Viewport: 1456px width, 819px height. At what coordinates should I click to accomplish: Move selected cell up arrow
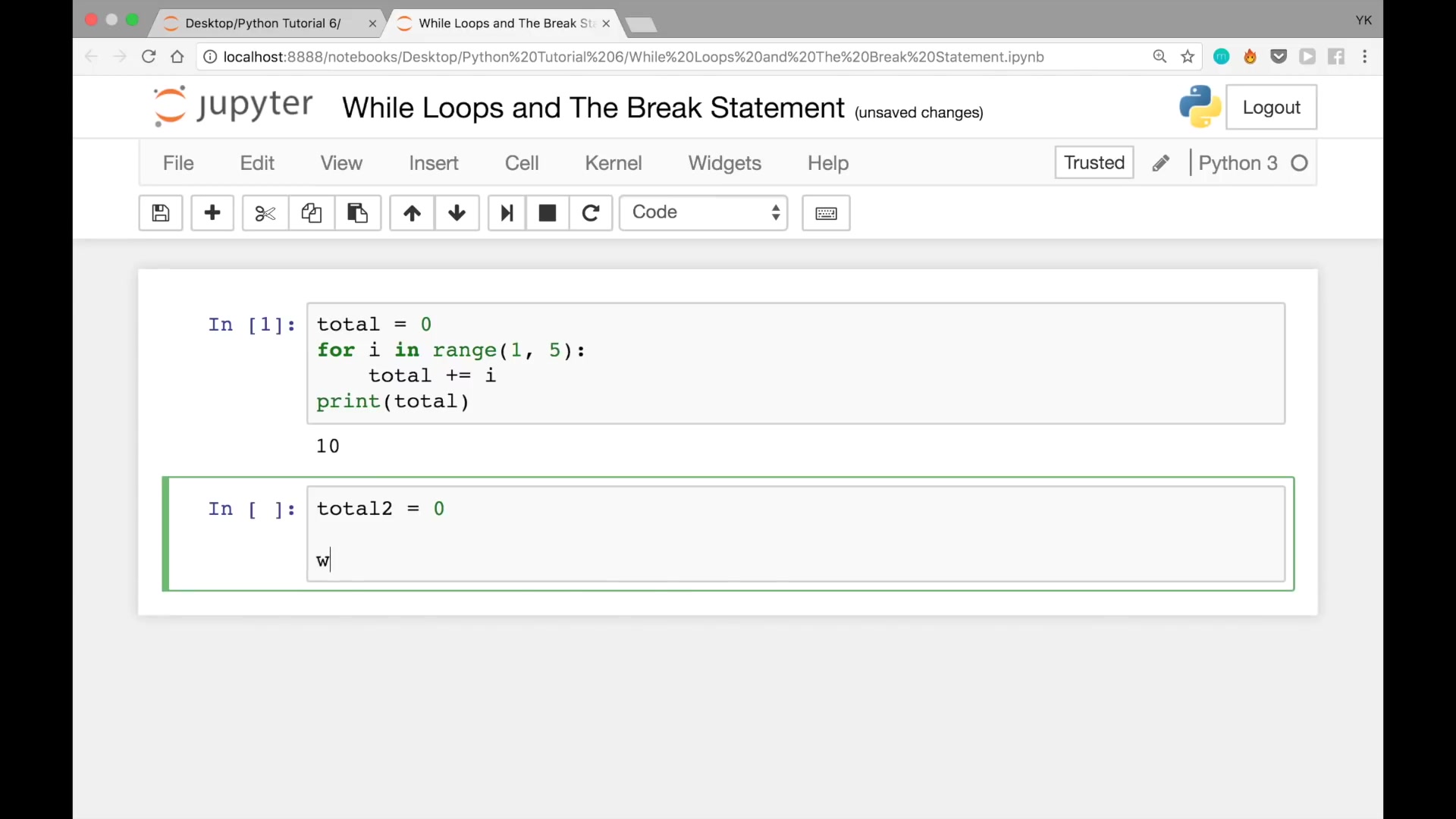click(412, 213)
